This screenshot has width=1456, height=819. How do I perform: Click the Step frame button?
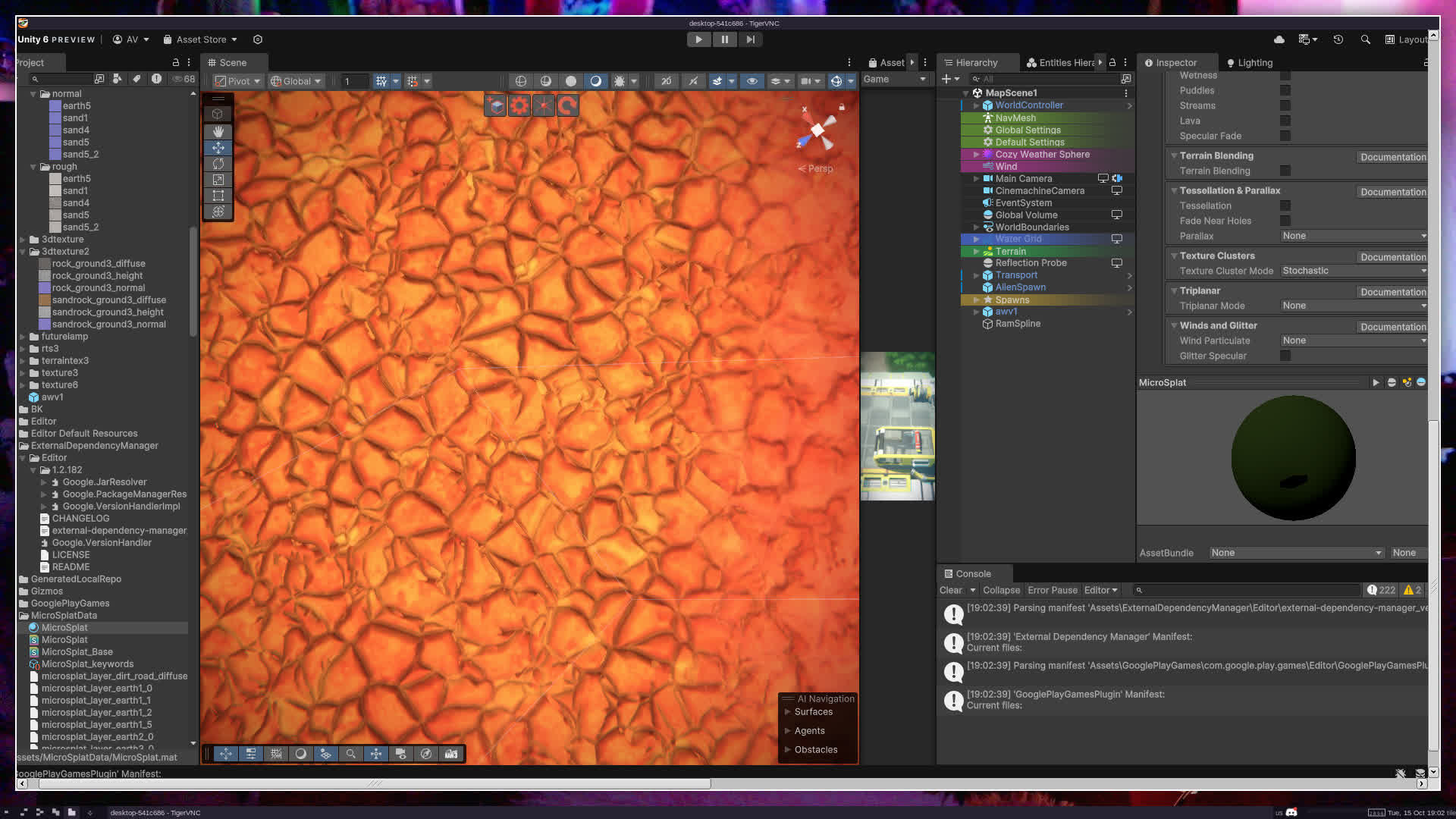click(750, 39)
